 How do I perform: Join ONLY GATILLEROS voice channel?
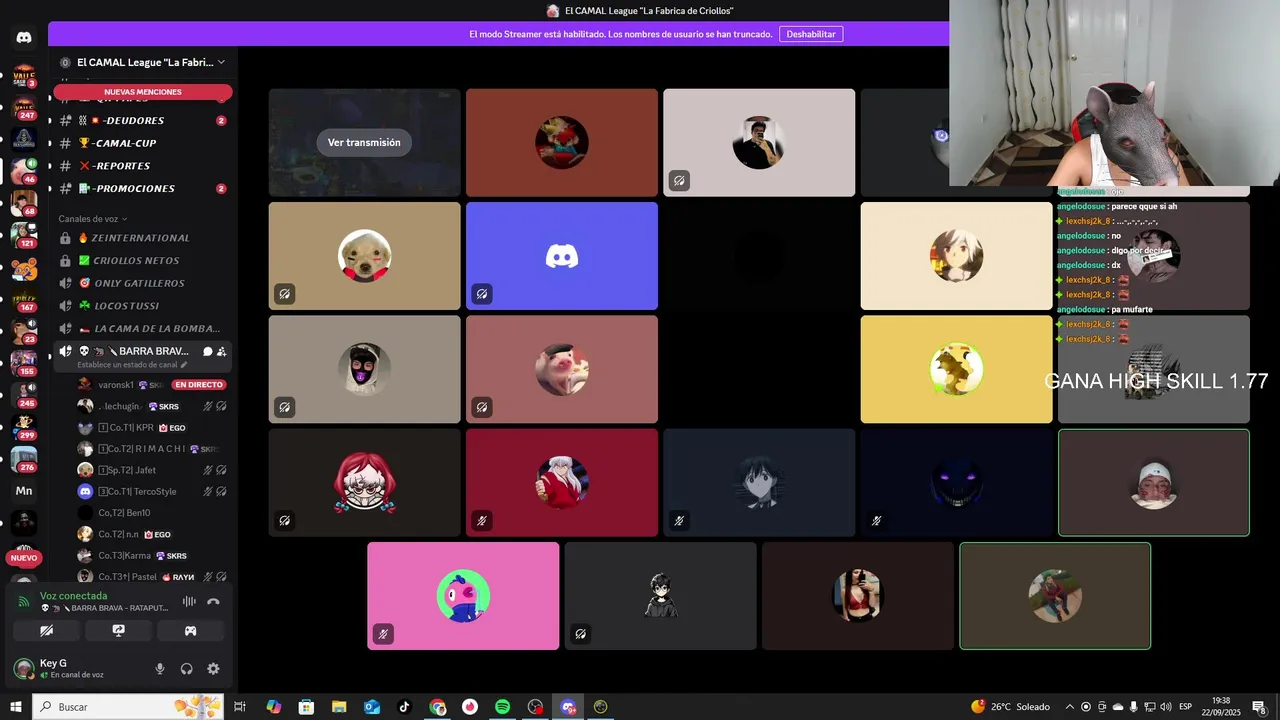[x=144, y=283]
